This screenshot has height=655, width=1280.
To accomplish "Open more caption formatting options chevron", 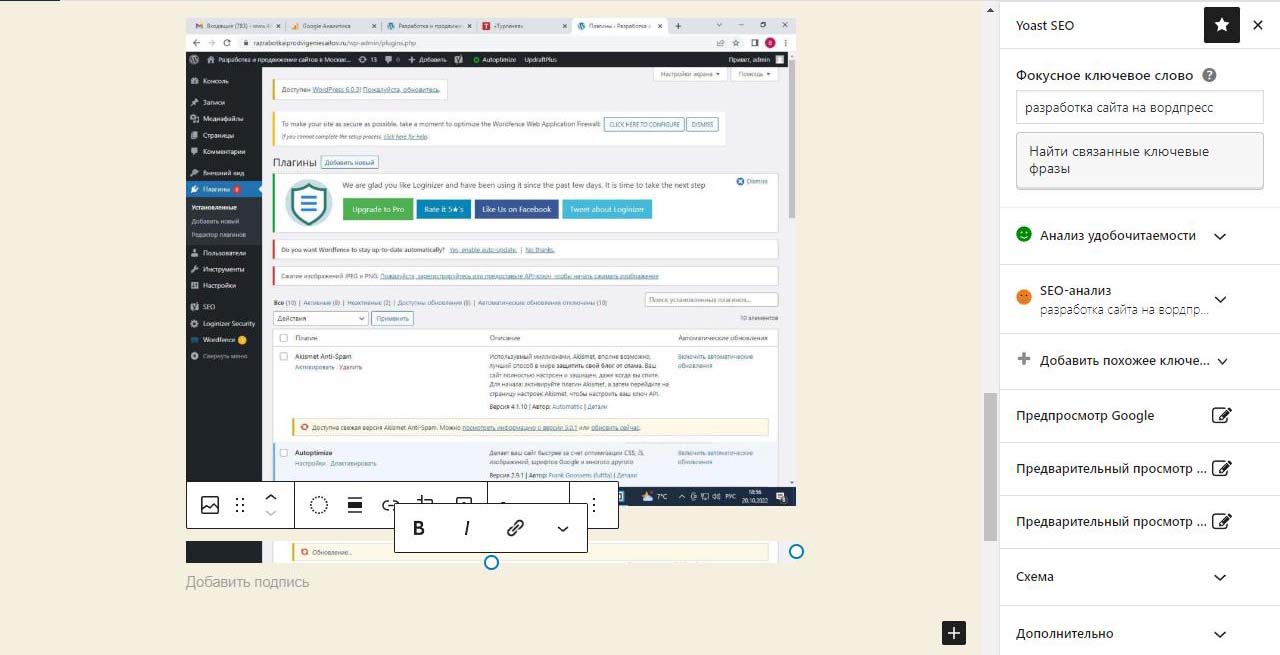I will point(562,529).
